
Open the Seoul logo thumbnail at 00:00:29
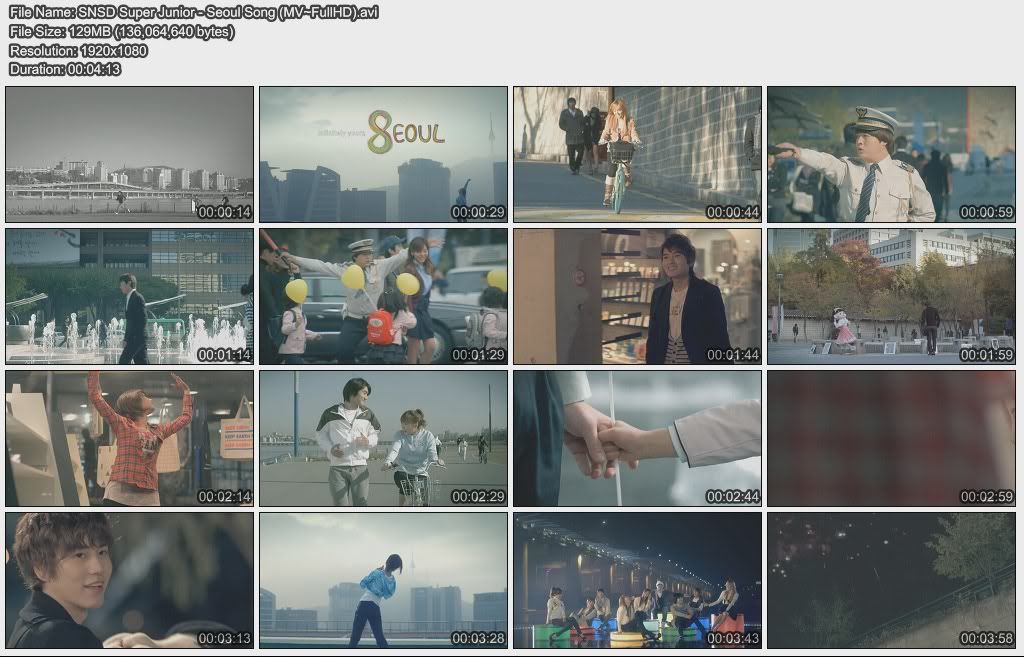[383, 154]
